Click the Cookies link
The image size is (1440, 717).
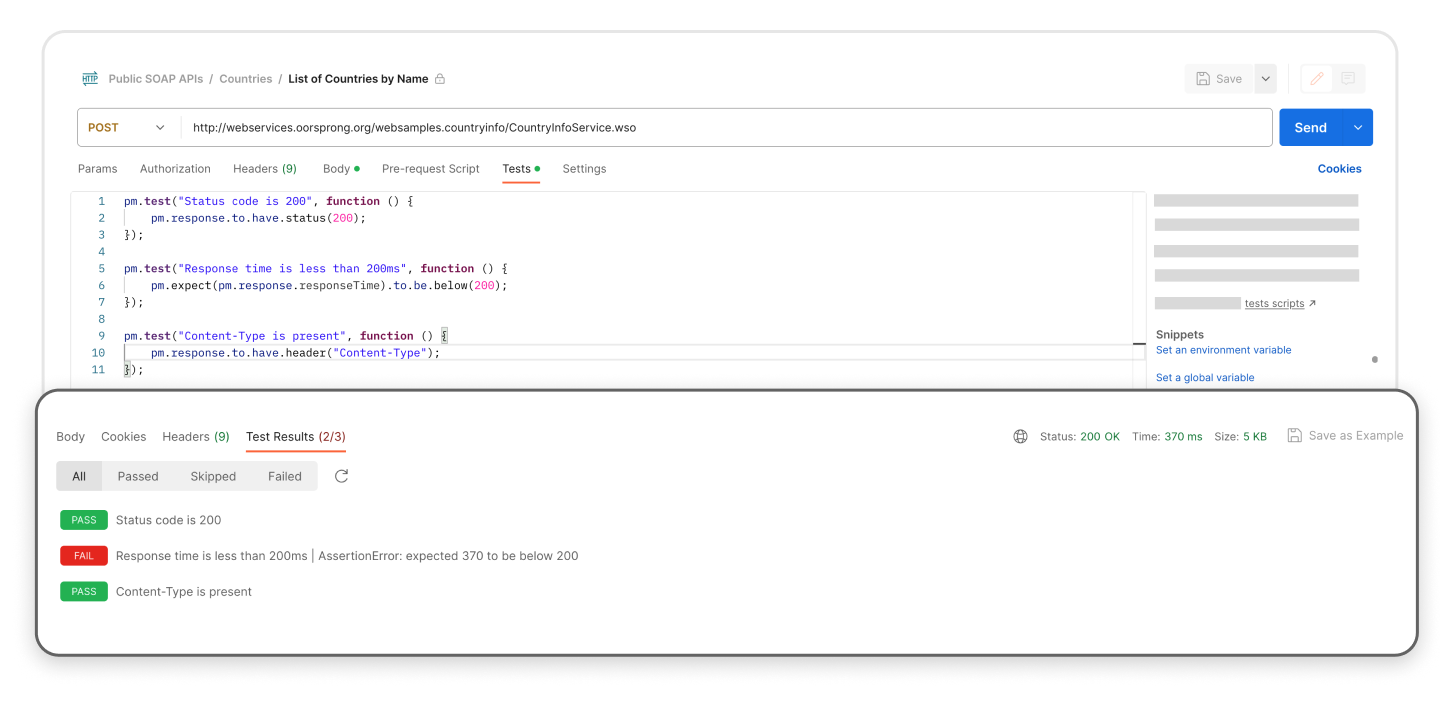1339,169
